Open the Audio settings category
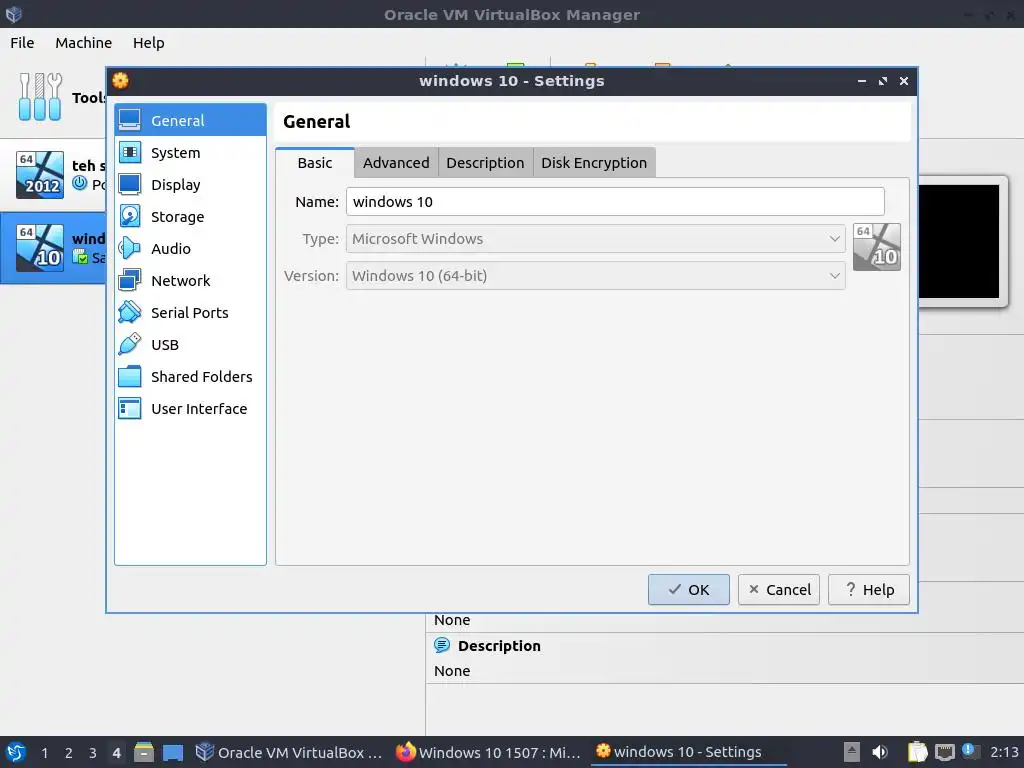Screen dimensions: 1024x768 tap(190, 248)
